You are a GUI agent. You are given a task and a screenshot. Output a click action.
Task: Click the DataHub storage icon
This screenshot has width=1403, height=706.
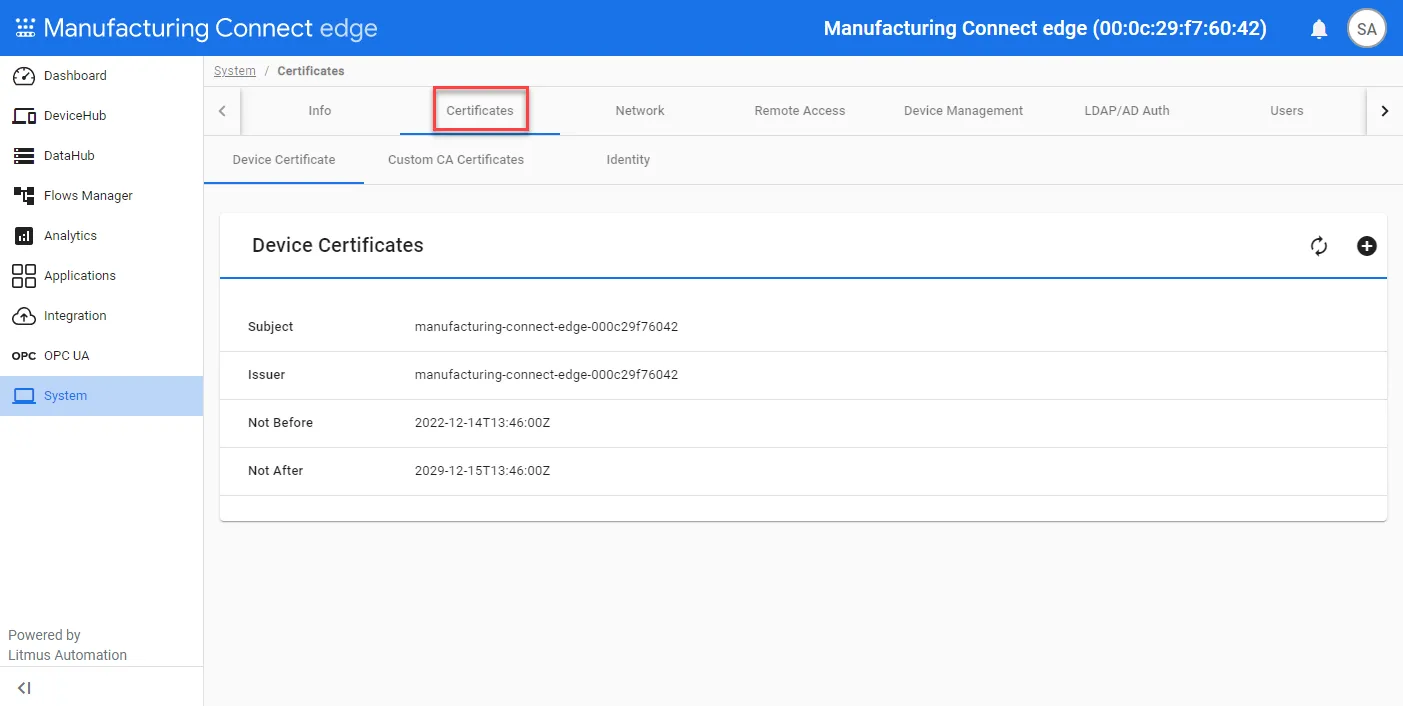pos(24,156)
